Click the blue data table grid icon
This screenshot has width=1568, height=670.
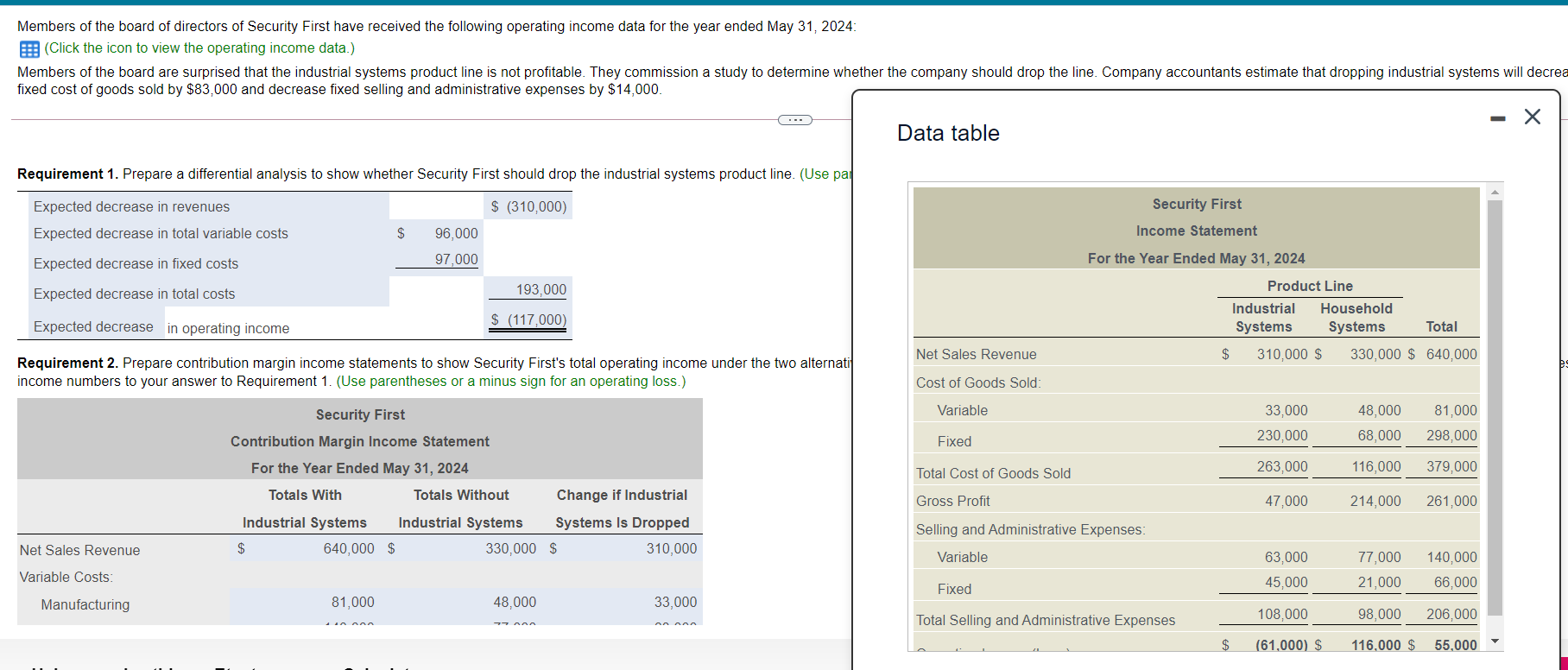[29, 49]
